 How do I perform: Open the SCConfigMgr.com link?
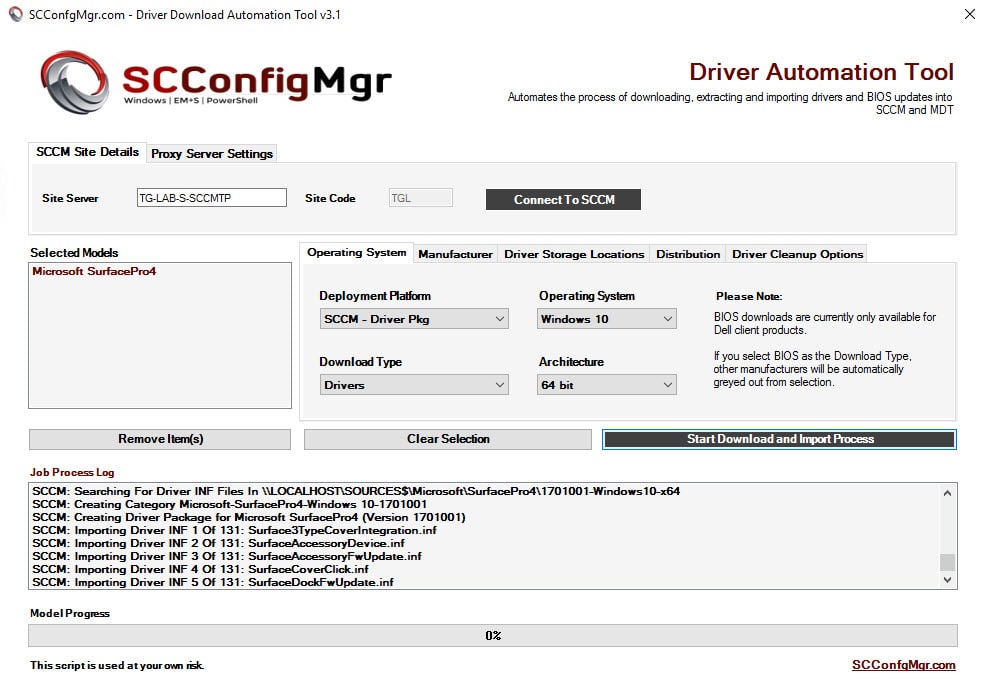coord(903,665)
